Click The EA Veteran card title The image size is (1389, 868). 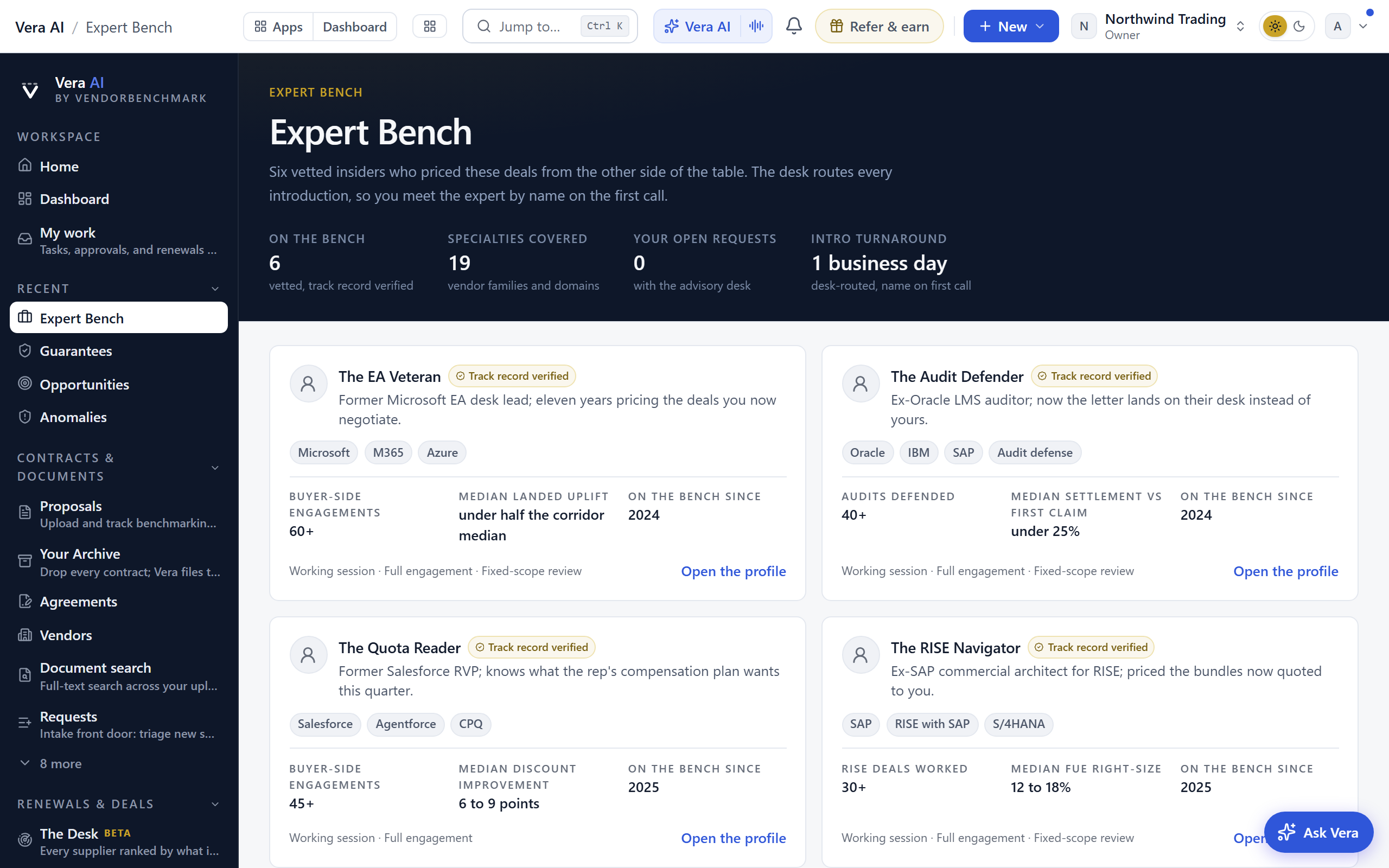click(x=389, y=376)
